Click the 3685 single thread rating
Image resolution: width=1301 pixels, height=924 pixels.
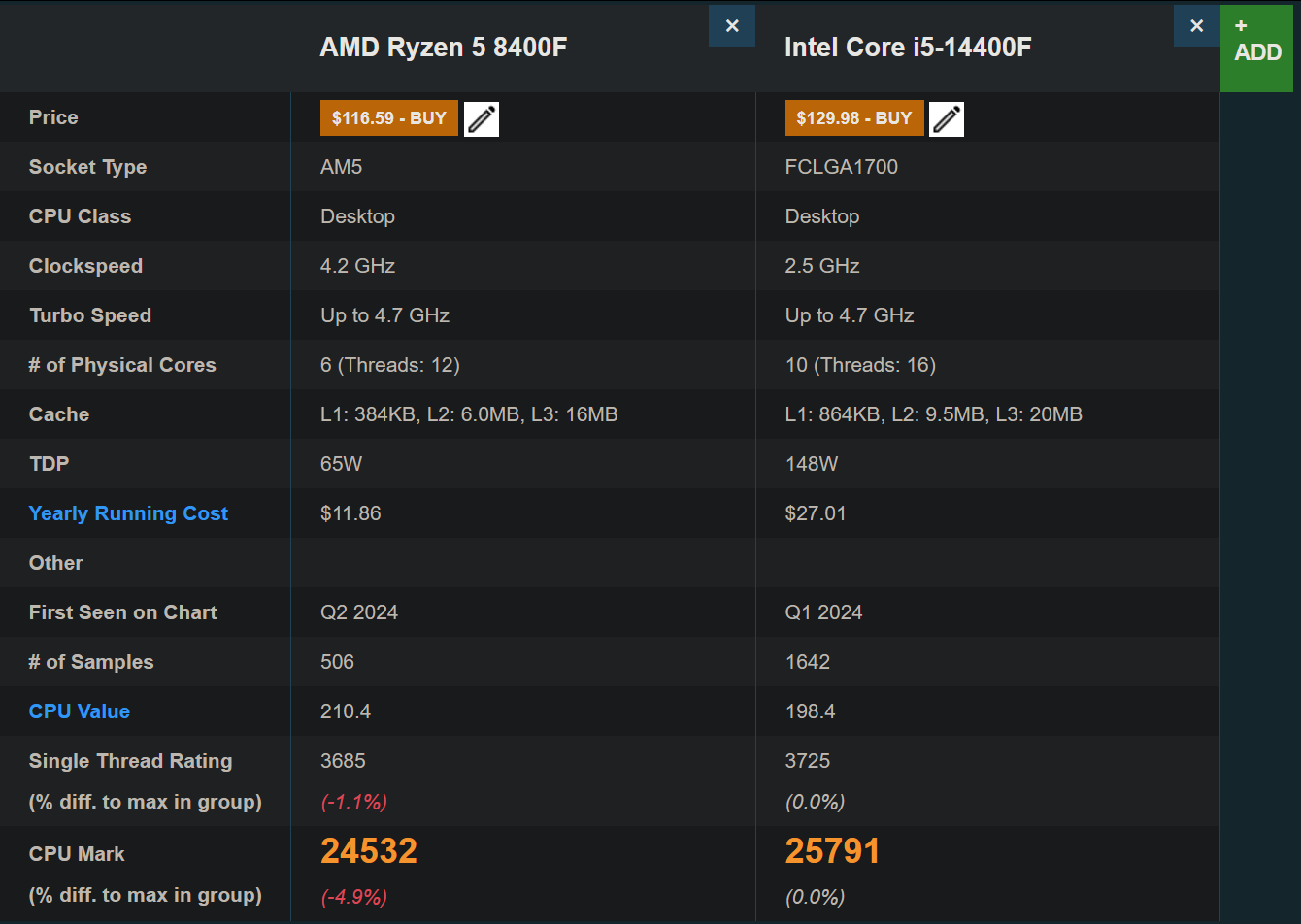[x=344, y=761]
